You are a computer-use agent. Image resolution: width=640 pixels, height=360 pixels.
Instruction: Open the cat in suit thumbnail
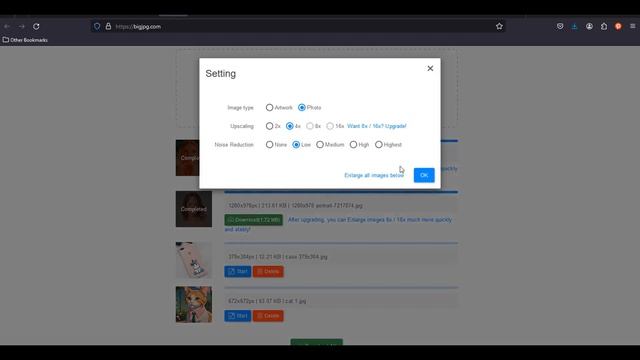coord(194,304)
